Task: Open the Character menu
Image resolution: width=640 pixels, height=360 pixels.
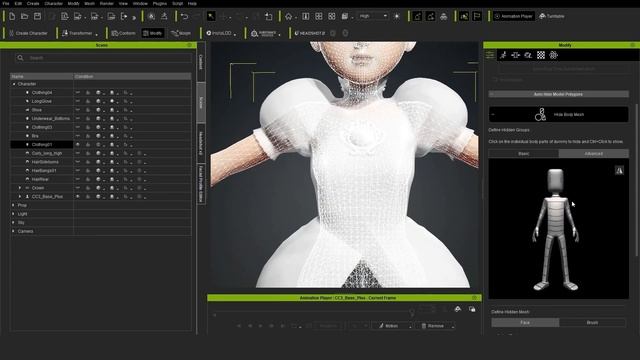Action: pos(53,3)
